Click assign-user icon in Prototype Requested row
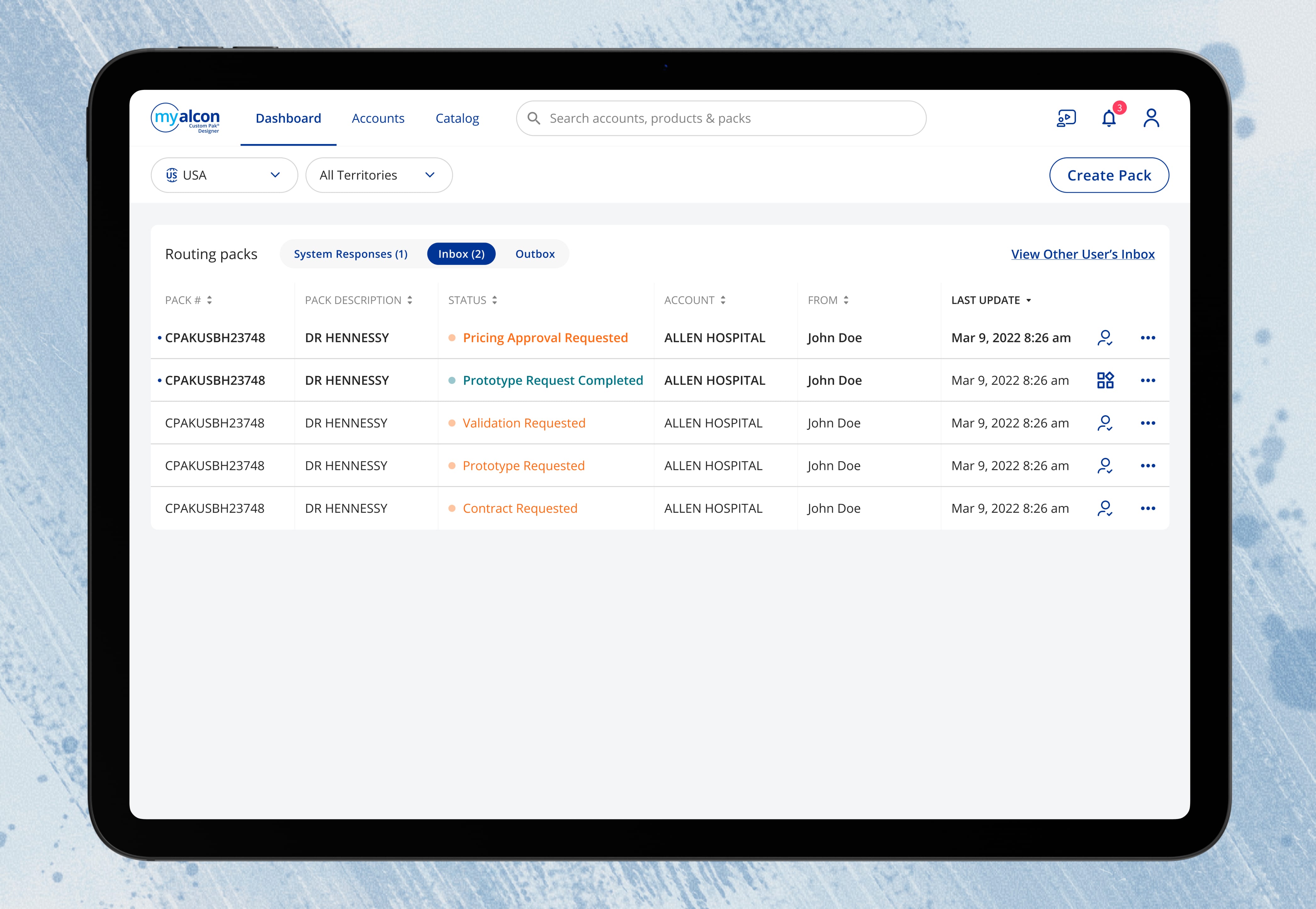Screen dimensions: 1316x909 (x=1105, y=466)
